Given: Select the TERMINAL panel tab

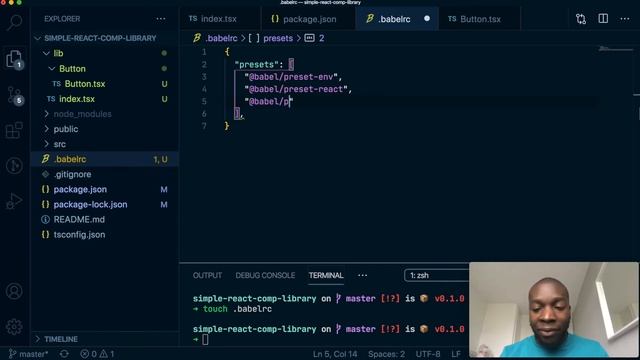Looking at the screenshot, I should click(326, 276).
